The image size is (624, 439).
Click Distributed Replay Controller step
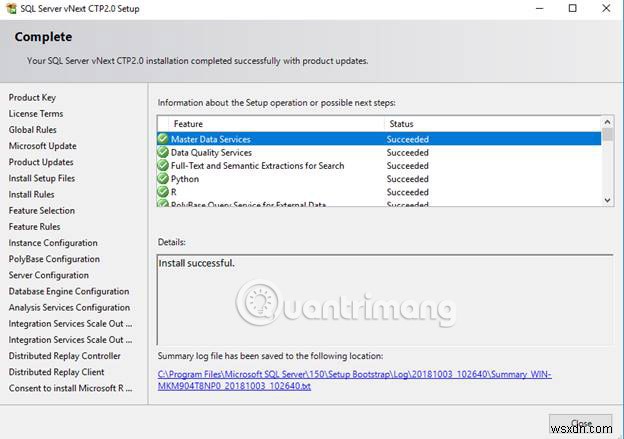64,356
